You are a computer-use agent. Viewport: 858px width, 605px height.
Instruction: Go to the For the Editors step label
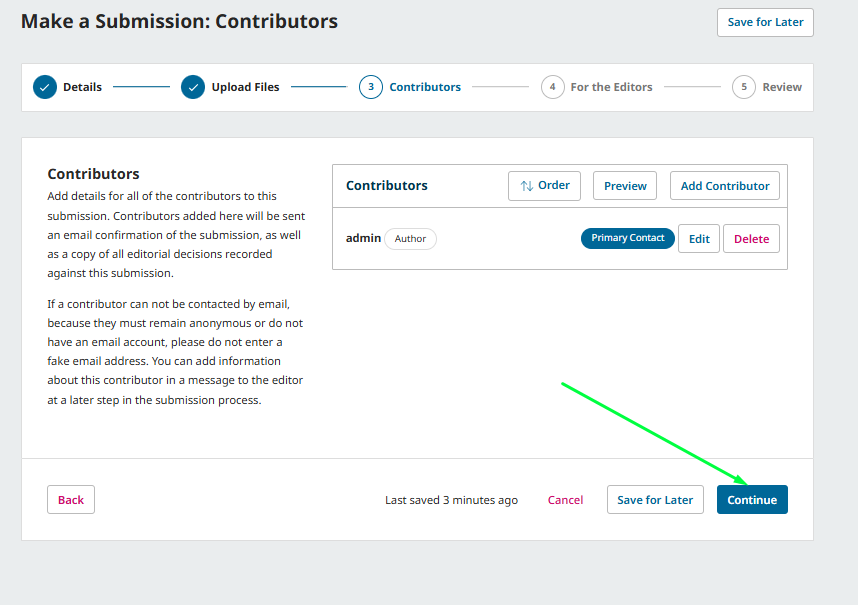pos(611,87)
